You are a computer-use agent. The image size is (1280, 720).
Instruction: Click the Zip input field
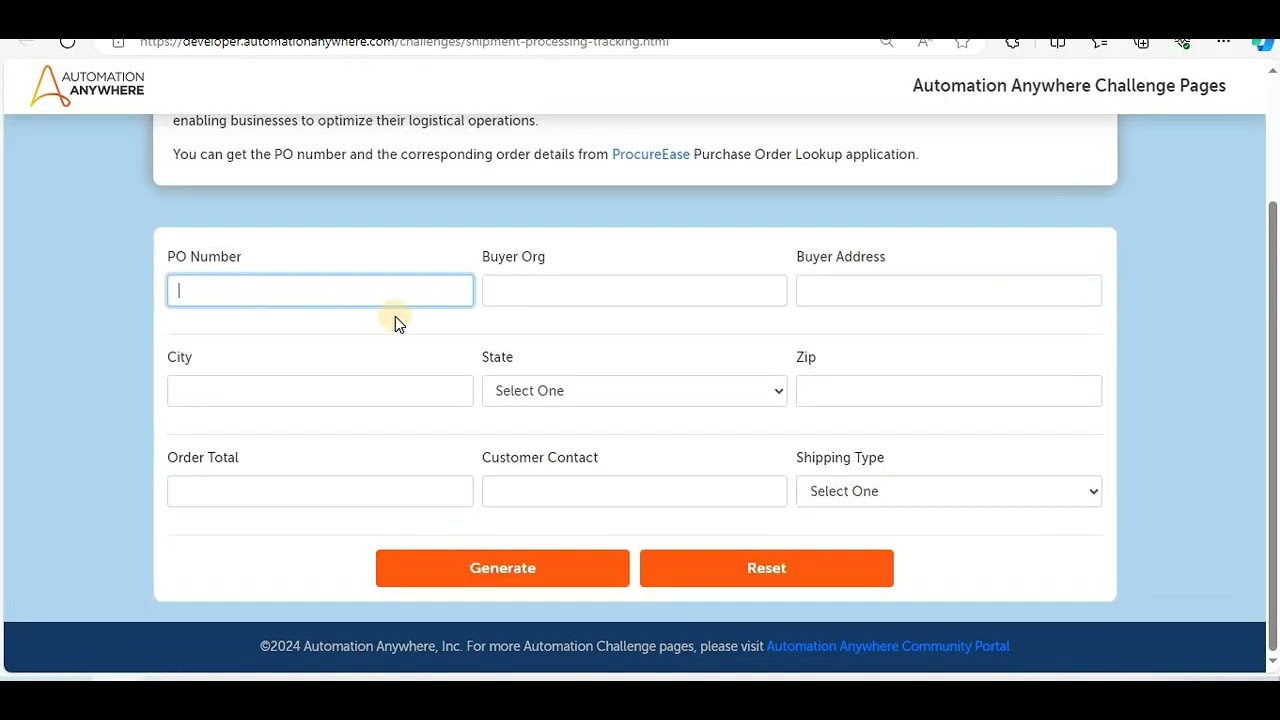[949, 391]
